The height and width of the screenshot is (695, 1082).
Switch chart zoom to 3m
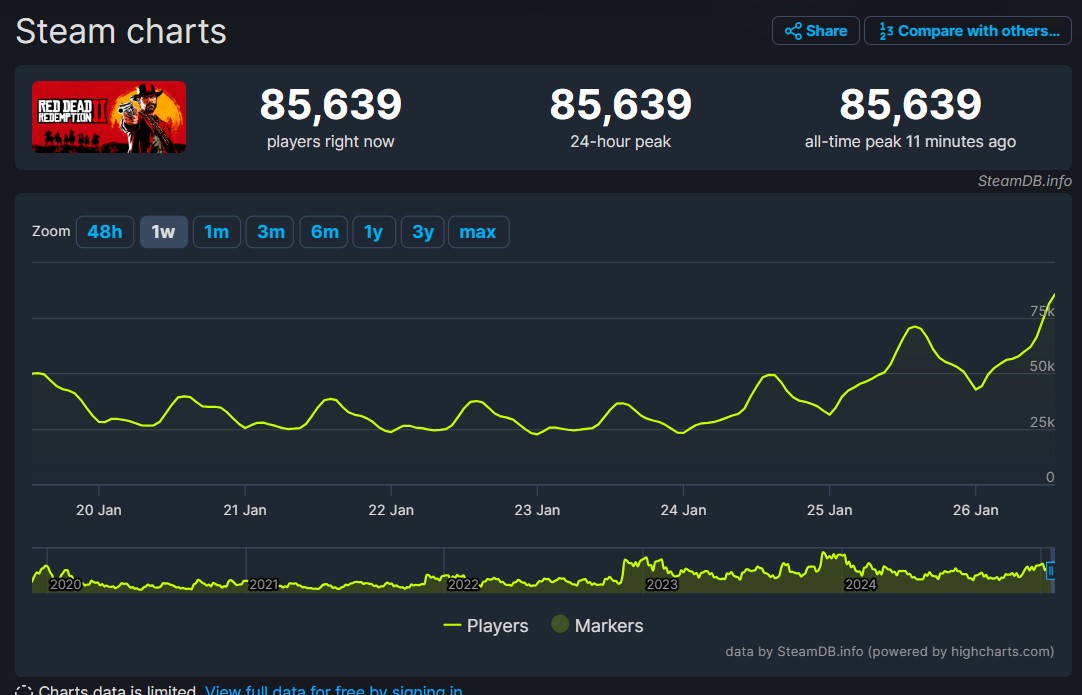270,232
